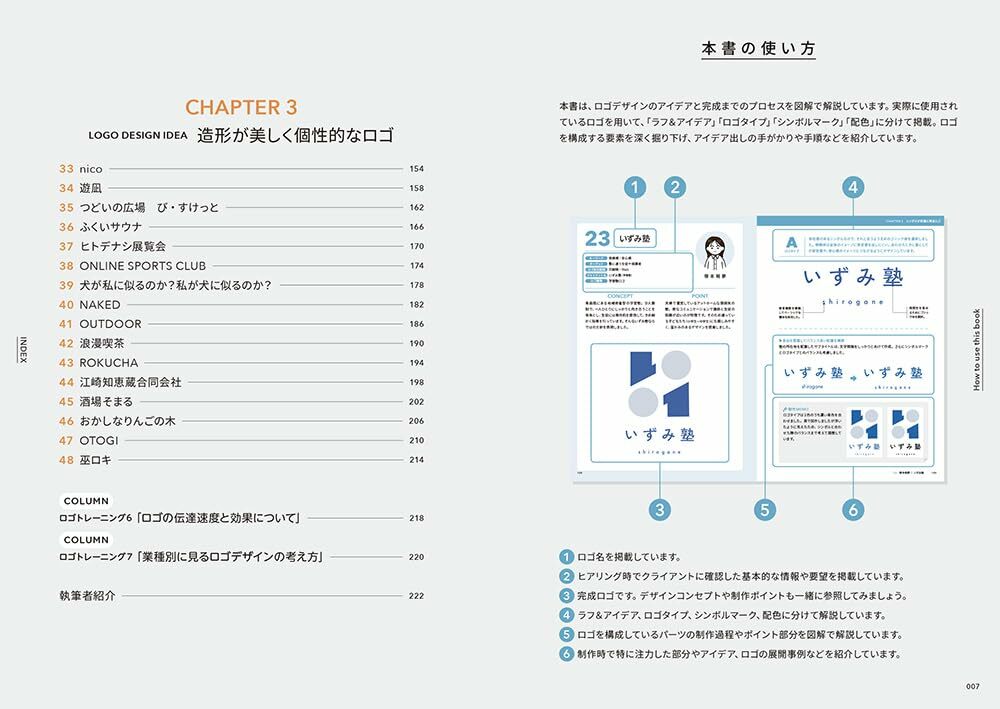The image size is (1000, 709).
Task: Click callout circle 4 above the sample spread
Action: [853, 187]
